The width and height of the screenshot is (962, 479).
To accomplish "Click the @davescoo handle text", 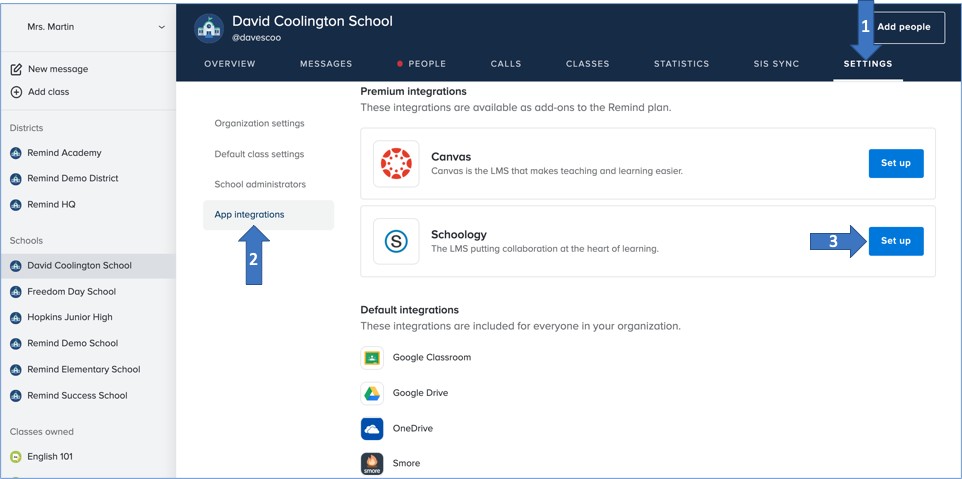I will [x=256, y=38].
